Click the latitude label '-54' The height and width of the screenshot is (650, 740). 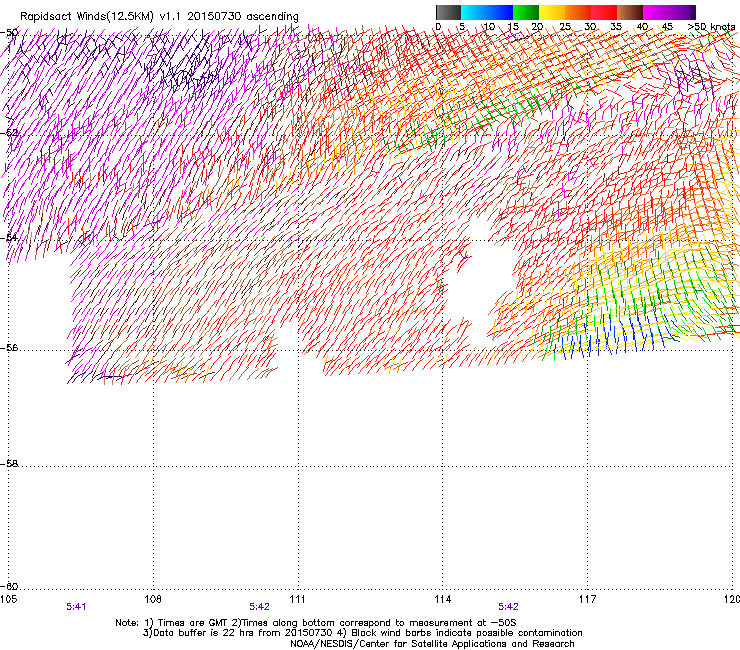[9, 237]
